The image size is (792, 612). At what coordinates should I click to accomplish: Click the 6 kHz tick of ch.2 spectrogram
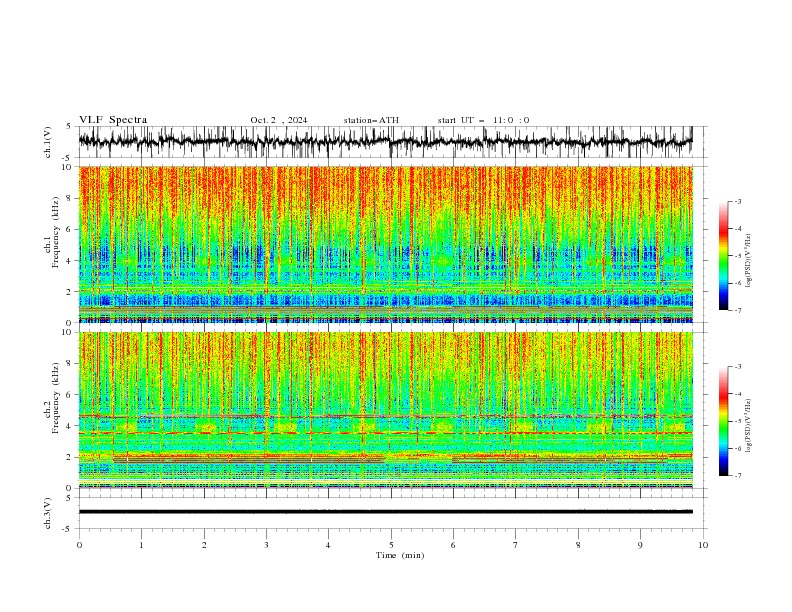(x=70, y=395)
